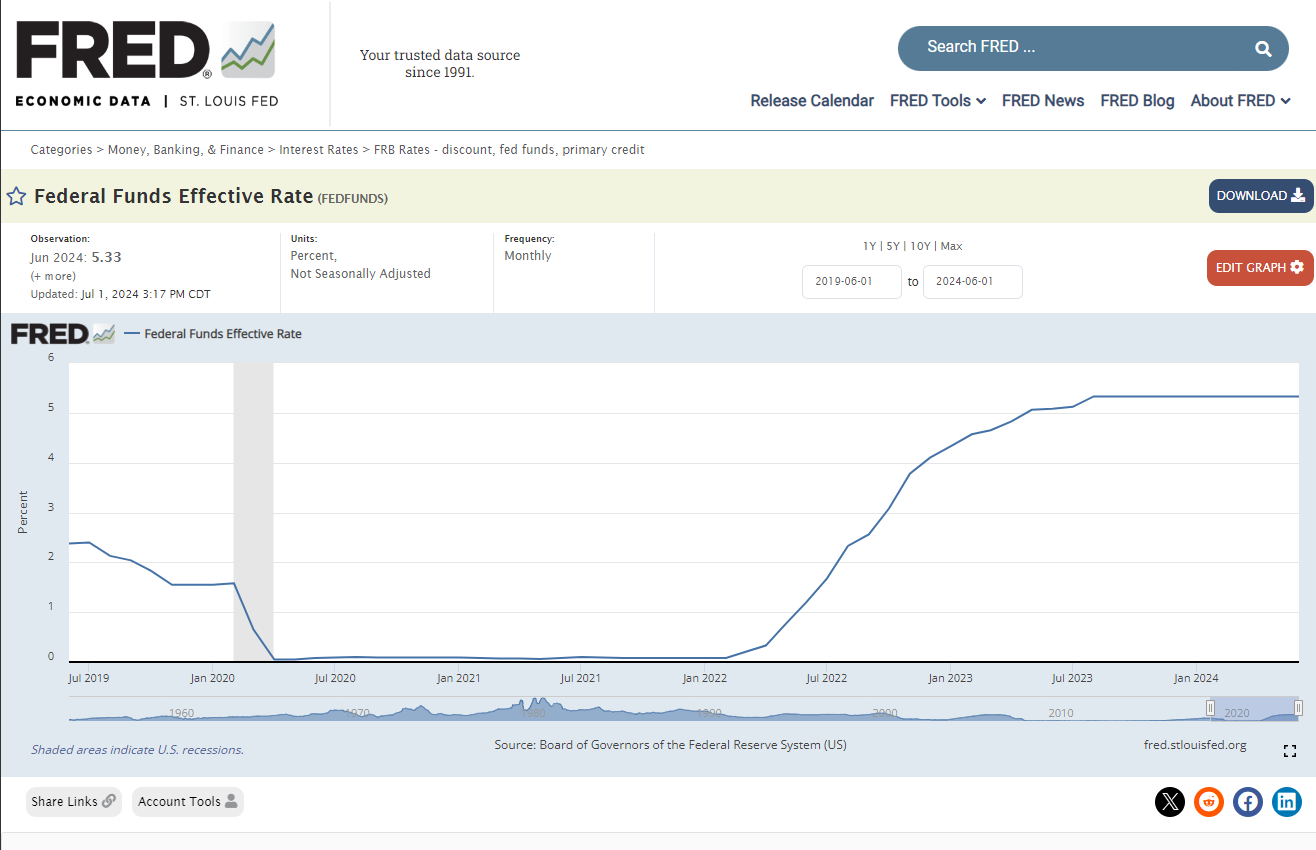Select the 1Y date range
1316x850 pixels.
pos(869,246)
